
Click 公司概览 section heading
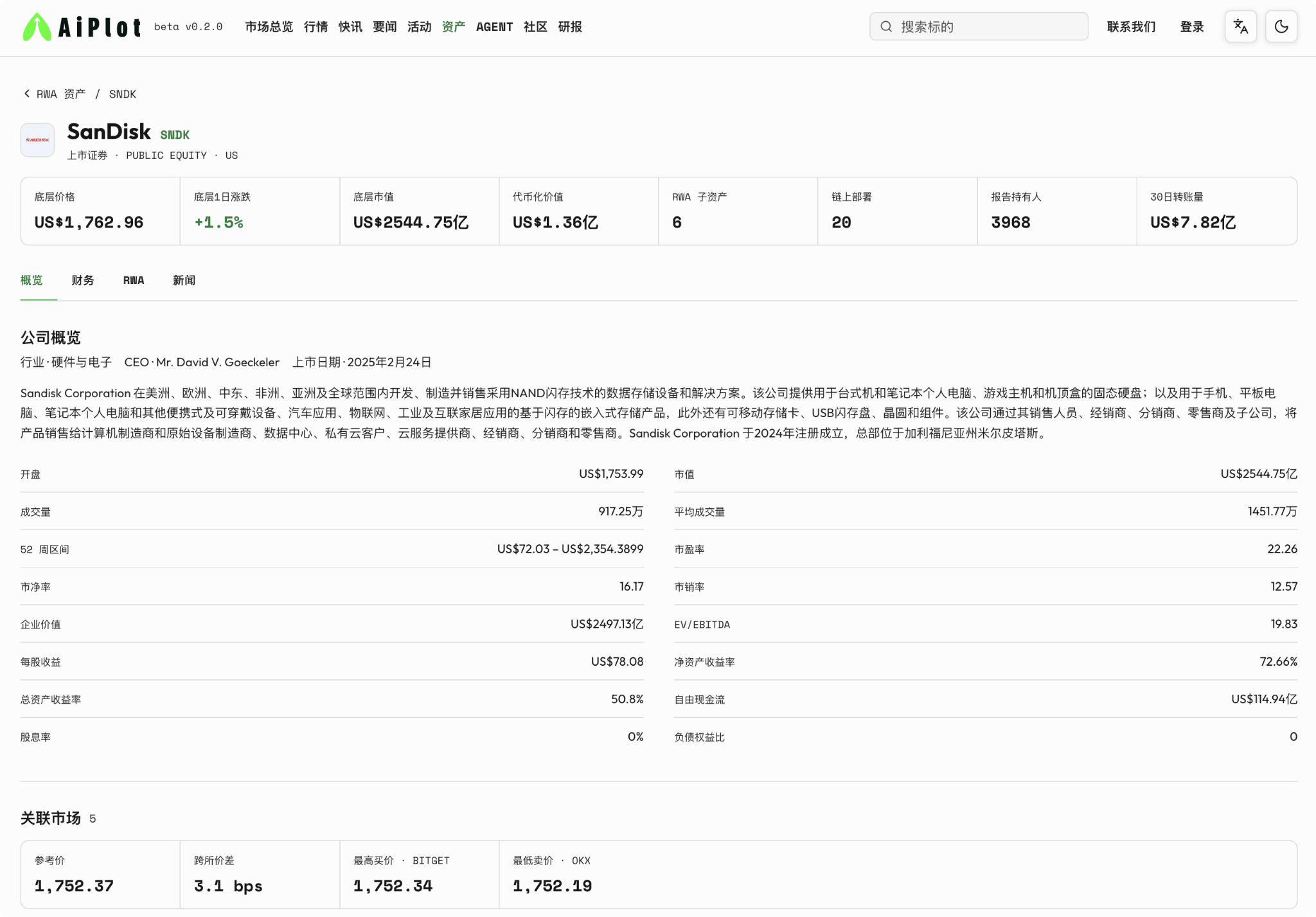(51, 337)
